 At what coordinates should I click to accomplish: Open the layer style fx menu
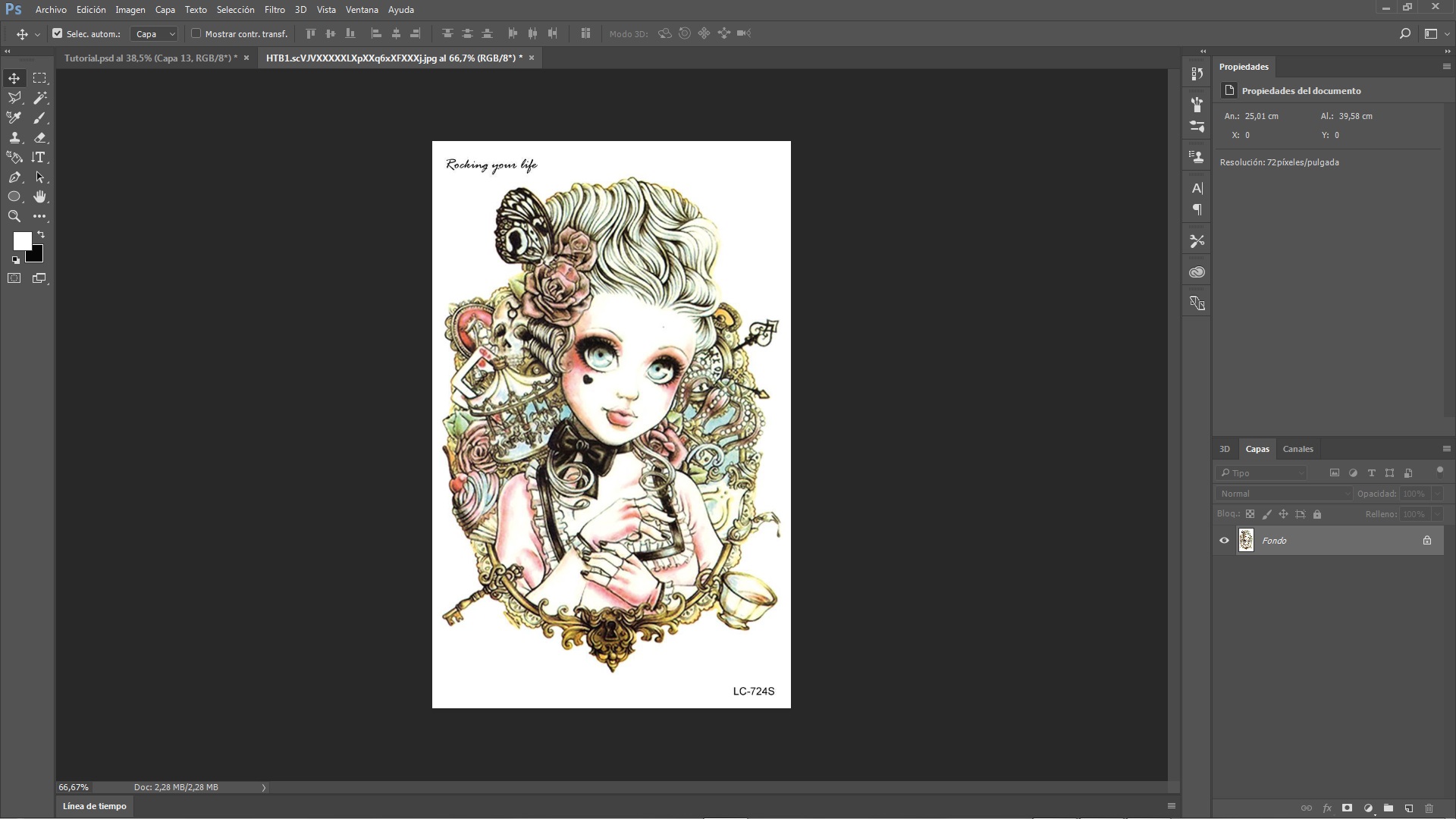1327,808
